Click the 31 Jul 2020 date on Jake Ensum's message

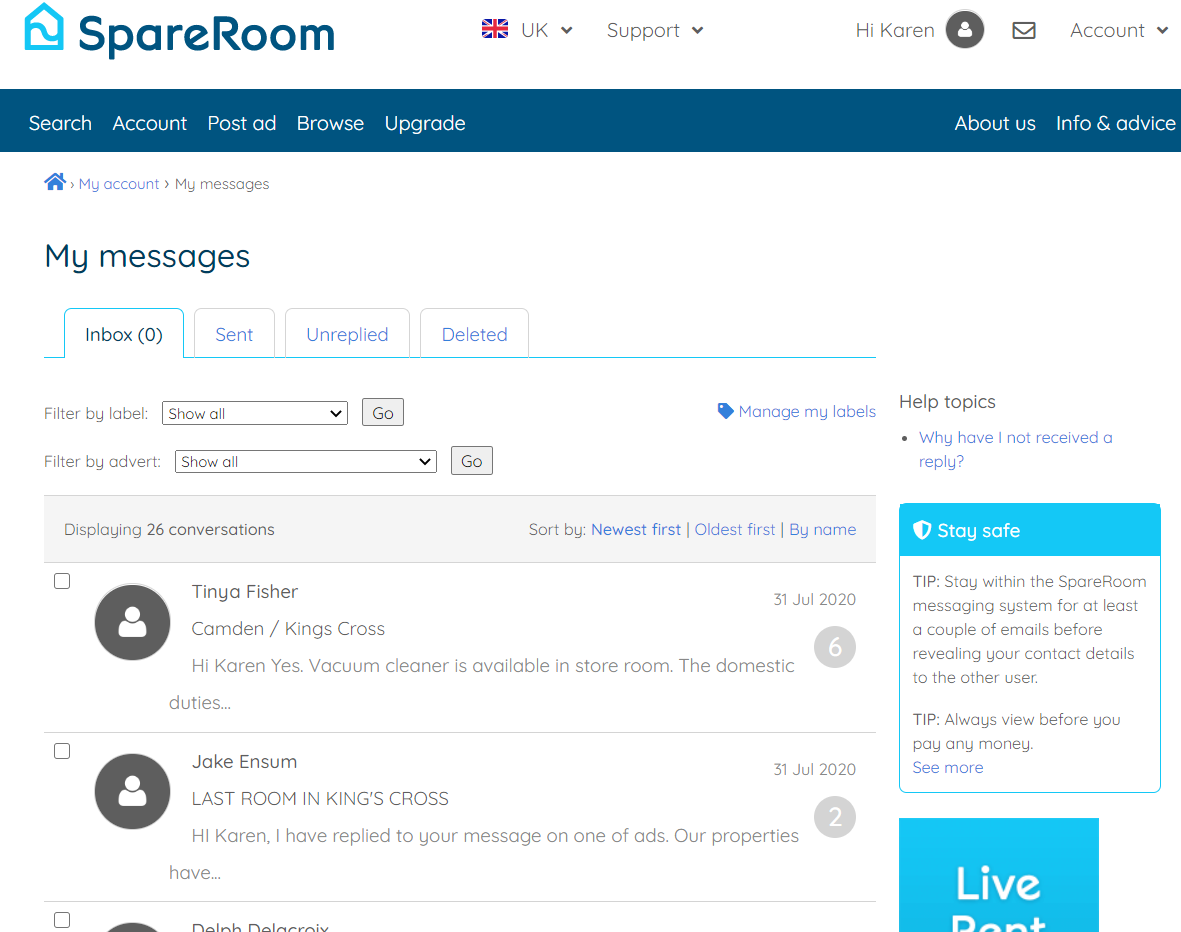pos(814,769)
